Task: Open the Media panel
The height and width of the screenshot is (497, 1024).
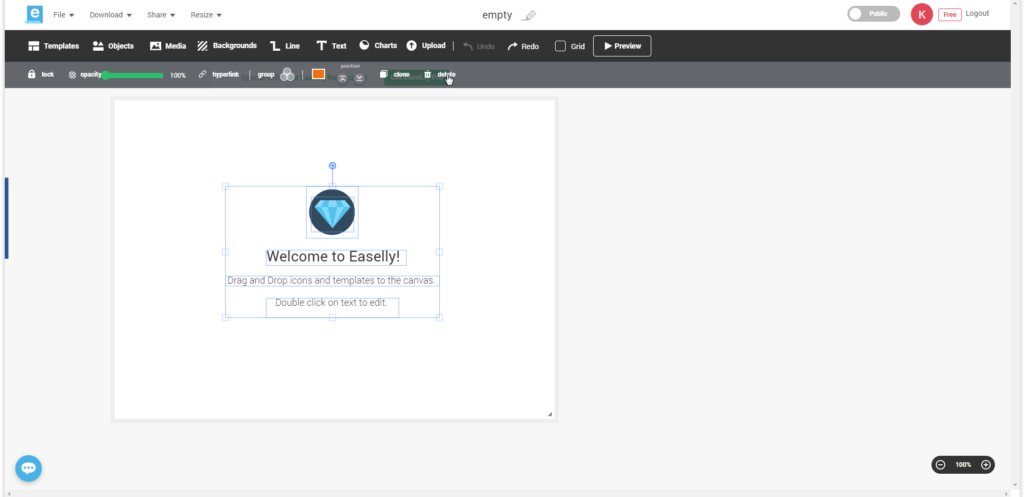Action: pos(168,46)
